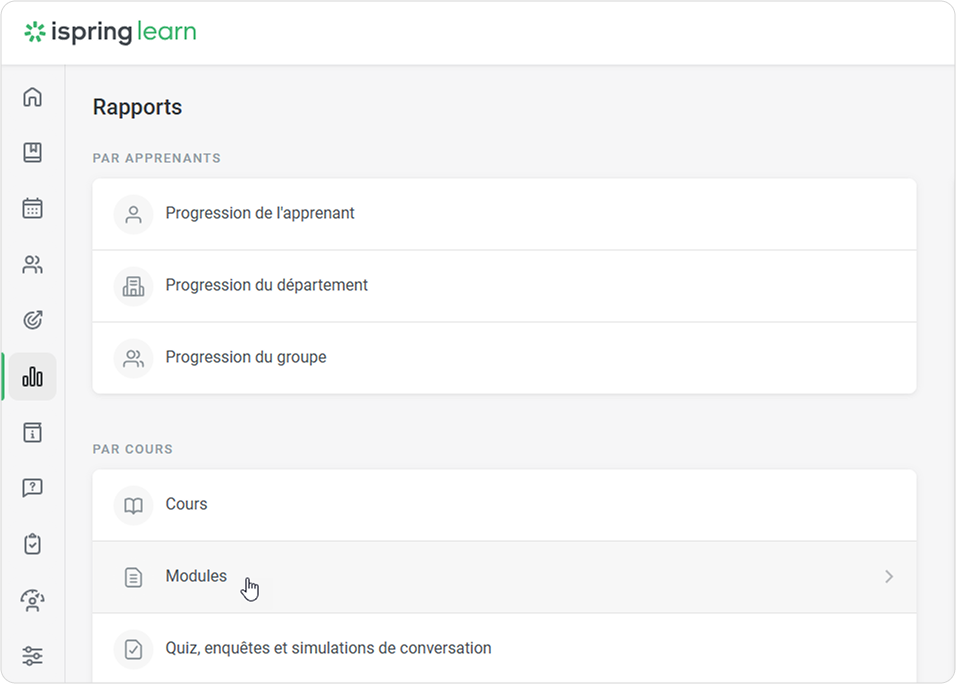The image size is (956, 684).
Task: Open the info box icon in sidebar
Action: pyautogui.click(x=33, y=433)
